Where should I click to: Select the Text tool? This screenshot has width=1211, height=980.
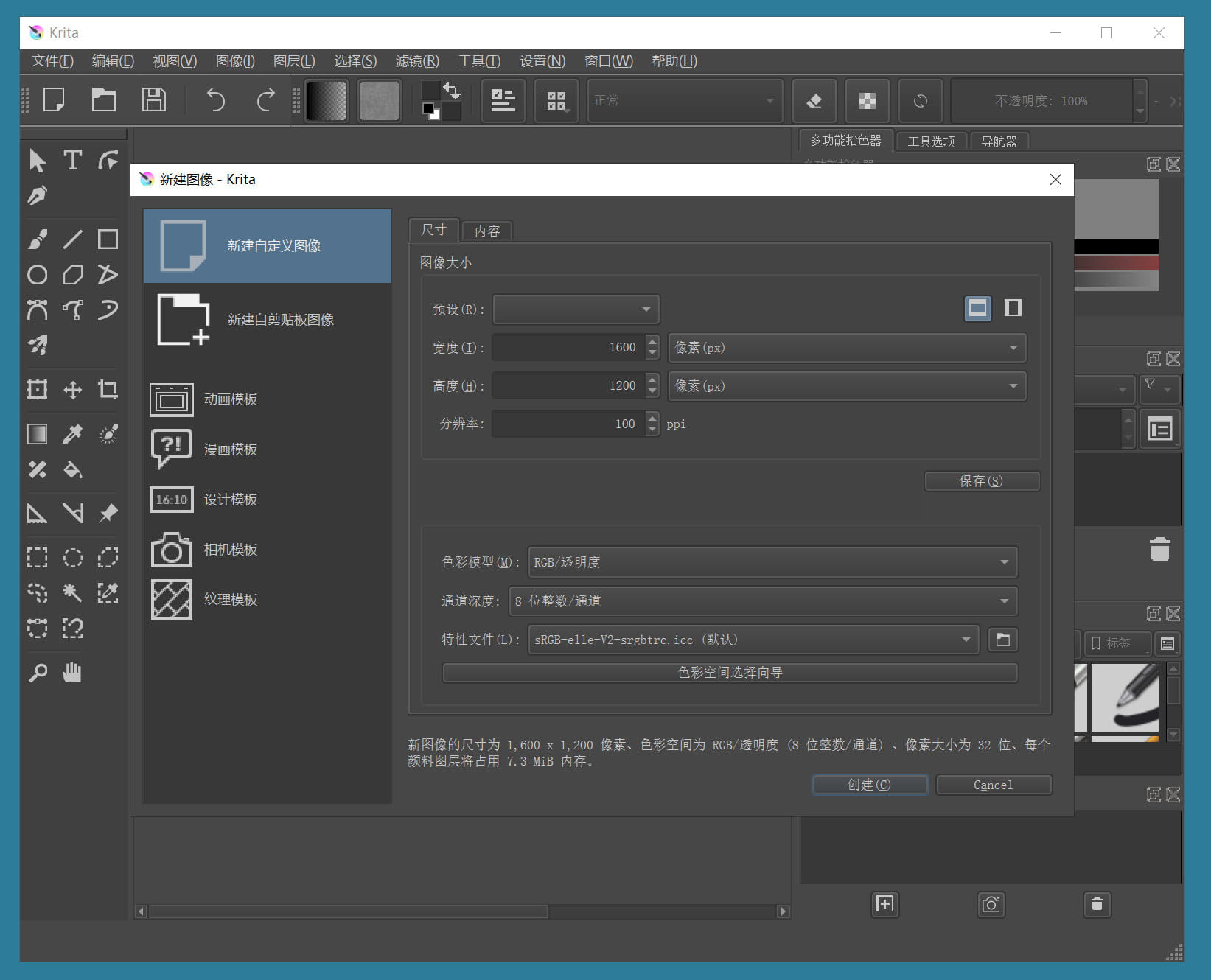[72, 161]
